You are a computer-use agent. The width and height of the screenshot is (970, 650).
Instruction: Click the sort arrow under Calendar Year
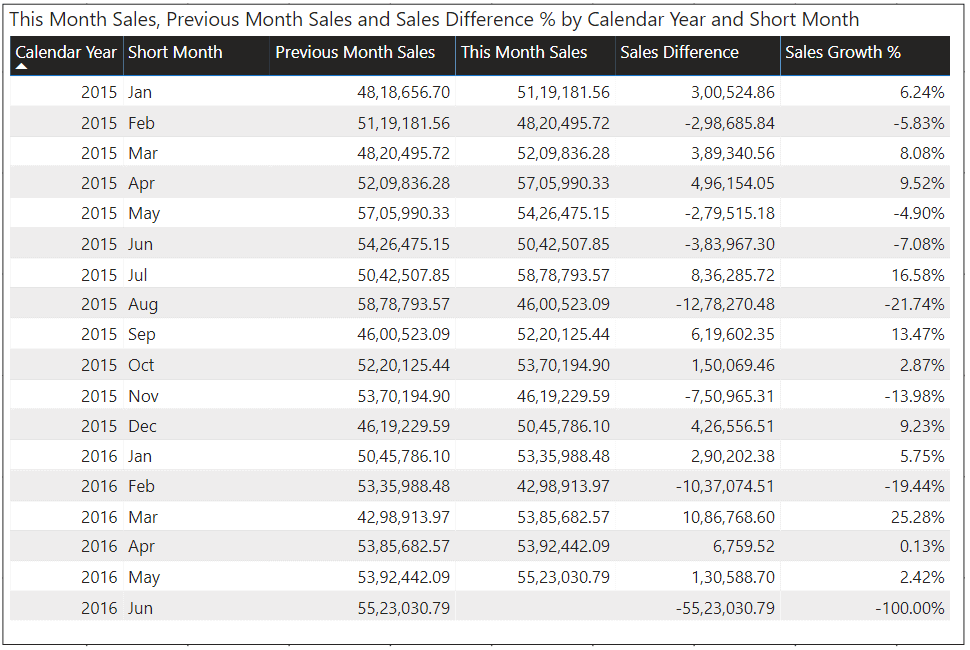pyautogui.click(x=21, y=67)
